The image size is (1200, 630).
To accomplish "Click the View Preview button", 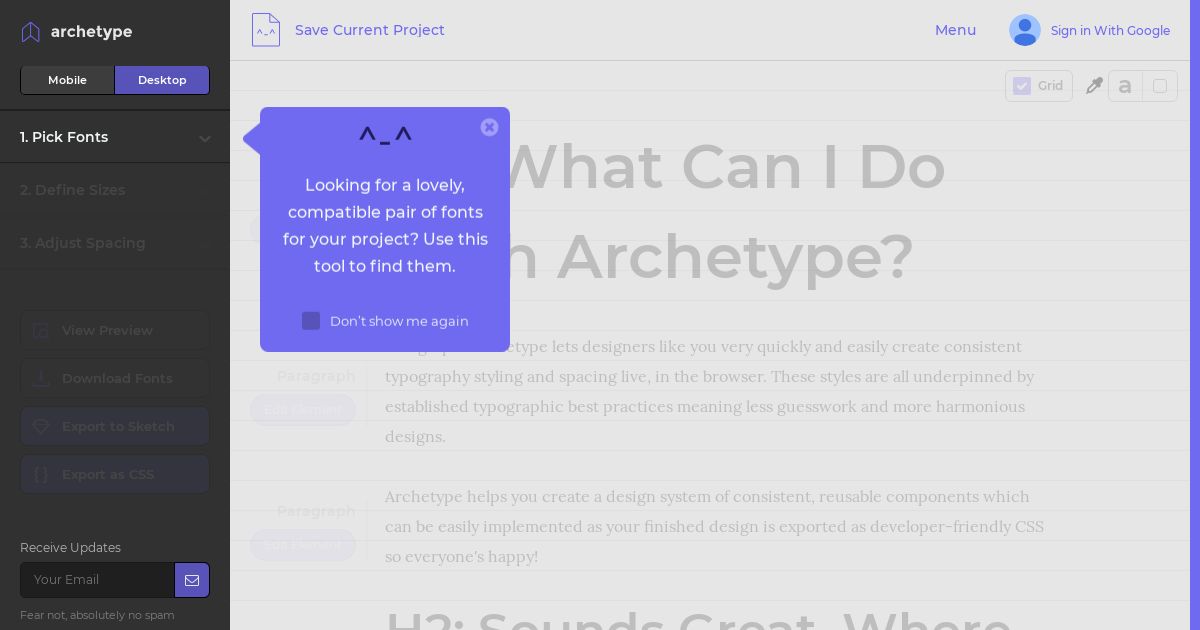I will tap(115, 330).
